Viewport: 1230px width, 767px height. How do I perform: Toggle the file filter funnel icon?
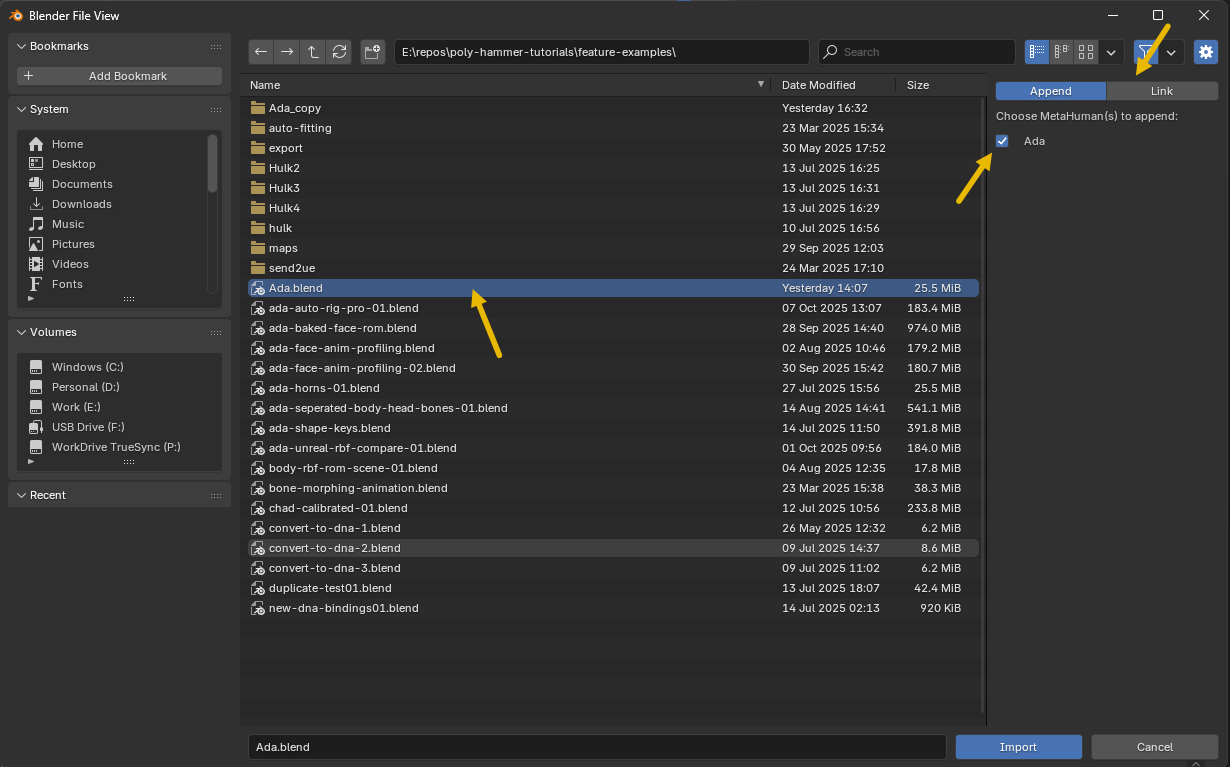1146,52
